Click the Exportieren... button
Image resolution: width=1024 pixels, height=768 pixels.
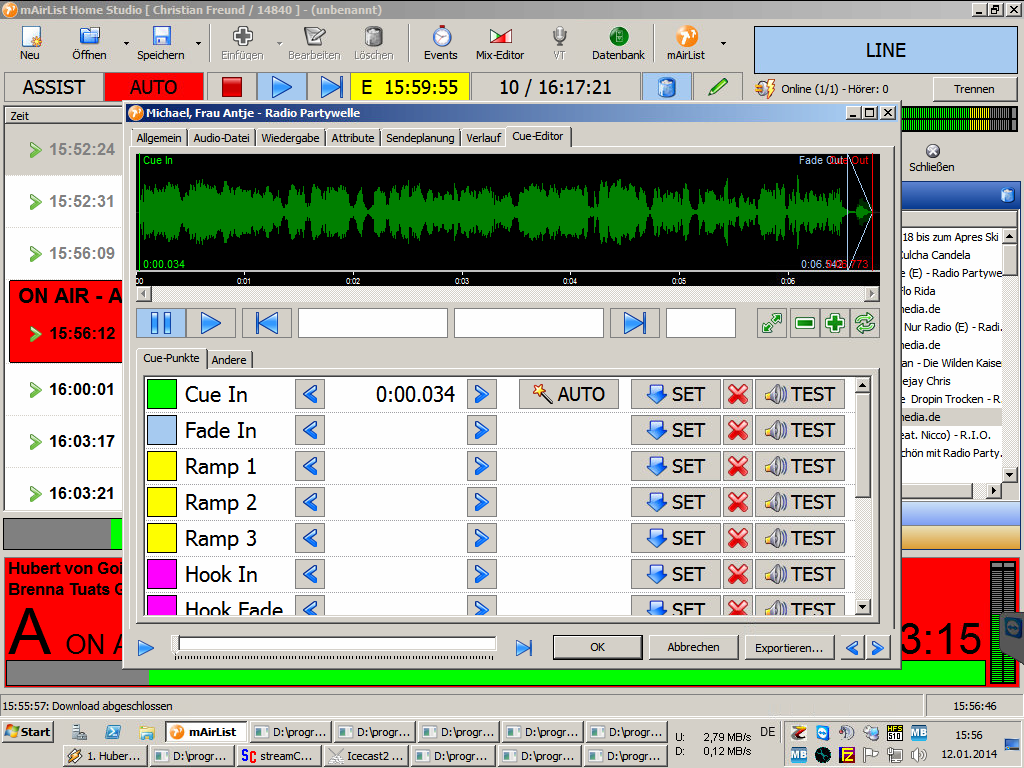pos(789,647)
